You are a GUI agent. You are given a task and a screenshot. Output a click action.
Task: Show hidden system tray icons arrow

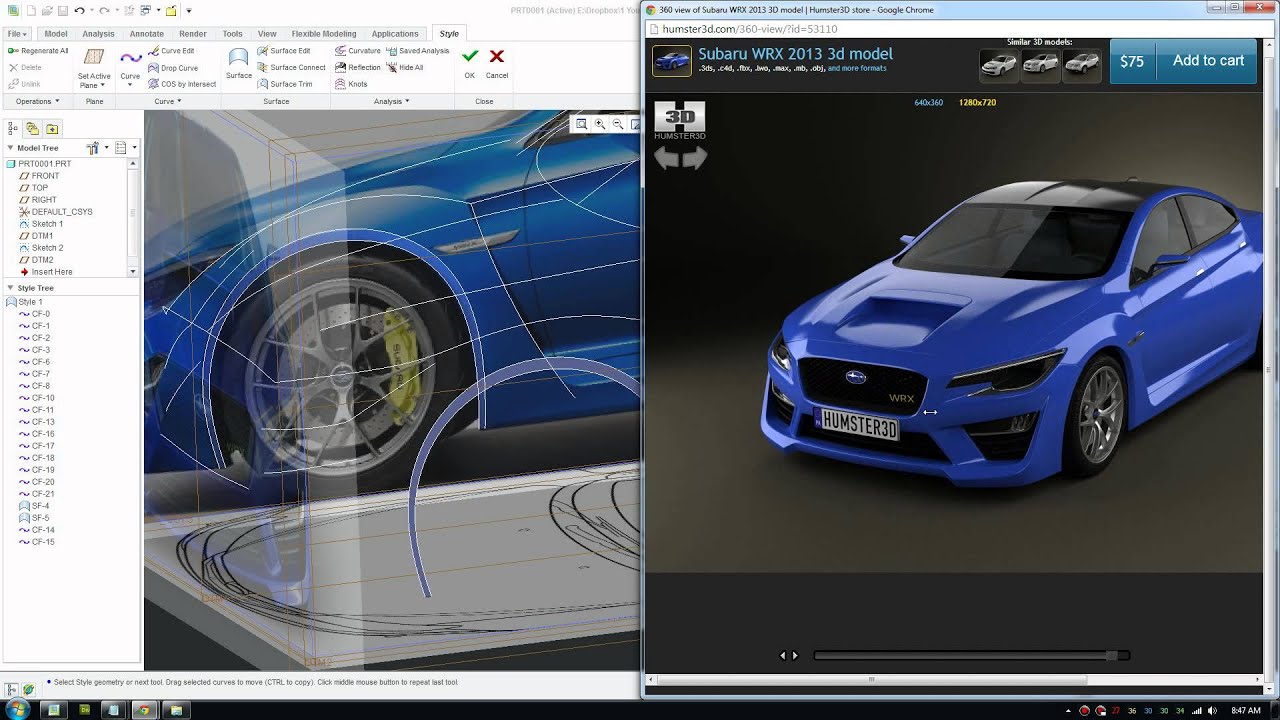tap(1068, 711)
